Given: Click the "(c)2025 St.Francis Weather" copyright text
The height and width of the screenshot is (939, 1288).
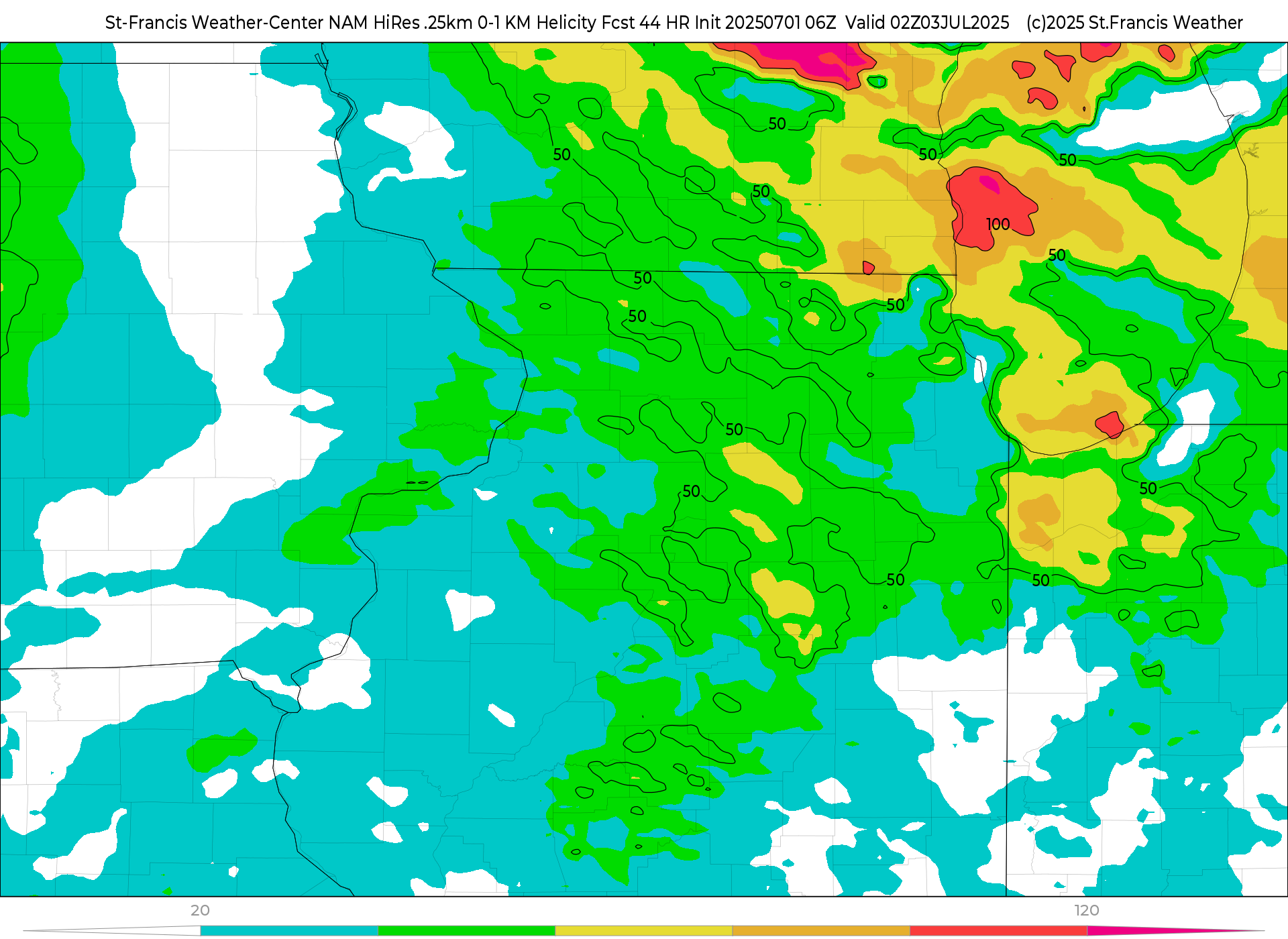Looking at the screenshot, I should click(1134, 23).
